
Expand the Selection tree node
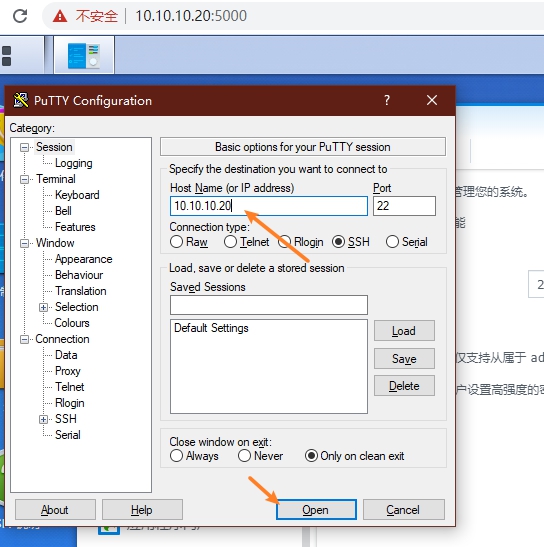click(43, 307)
